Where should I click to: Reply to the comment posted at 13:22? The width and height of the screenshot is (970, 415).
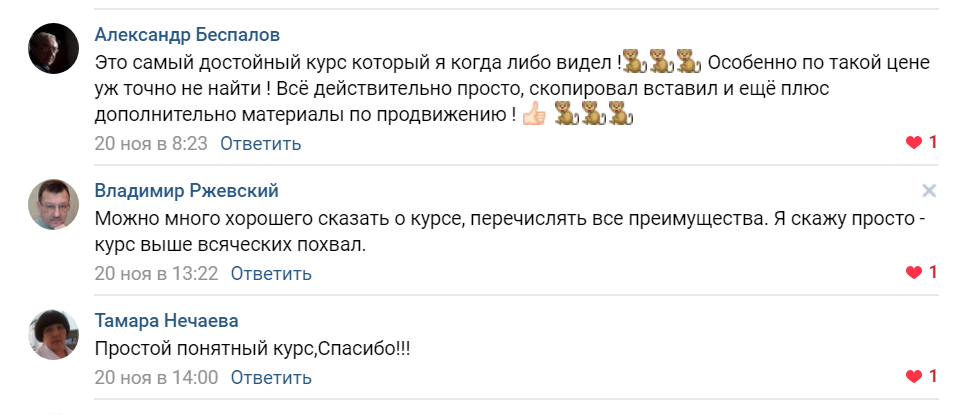[271, 273]
